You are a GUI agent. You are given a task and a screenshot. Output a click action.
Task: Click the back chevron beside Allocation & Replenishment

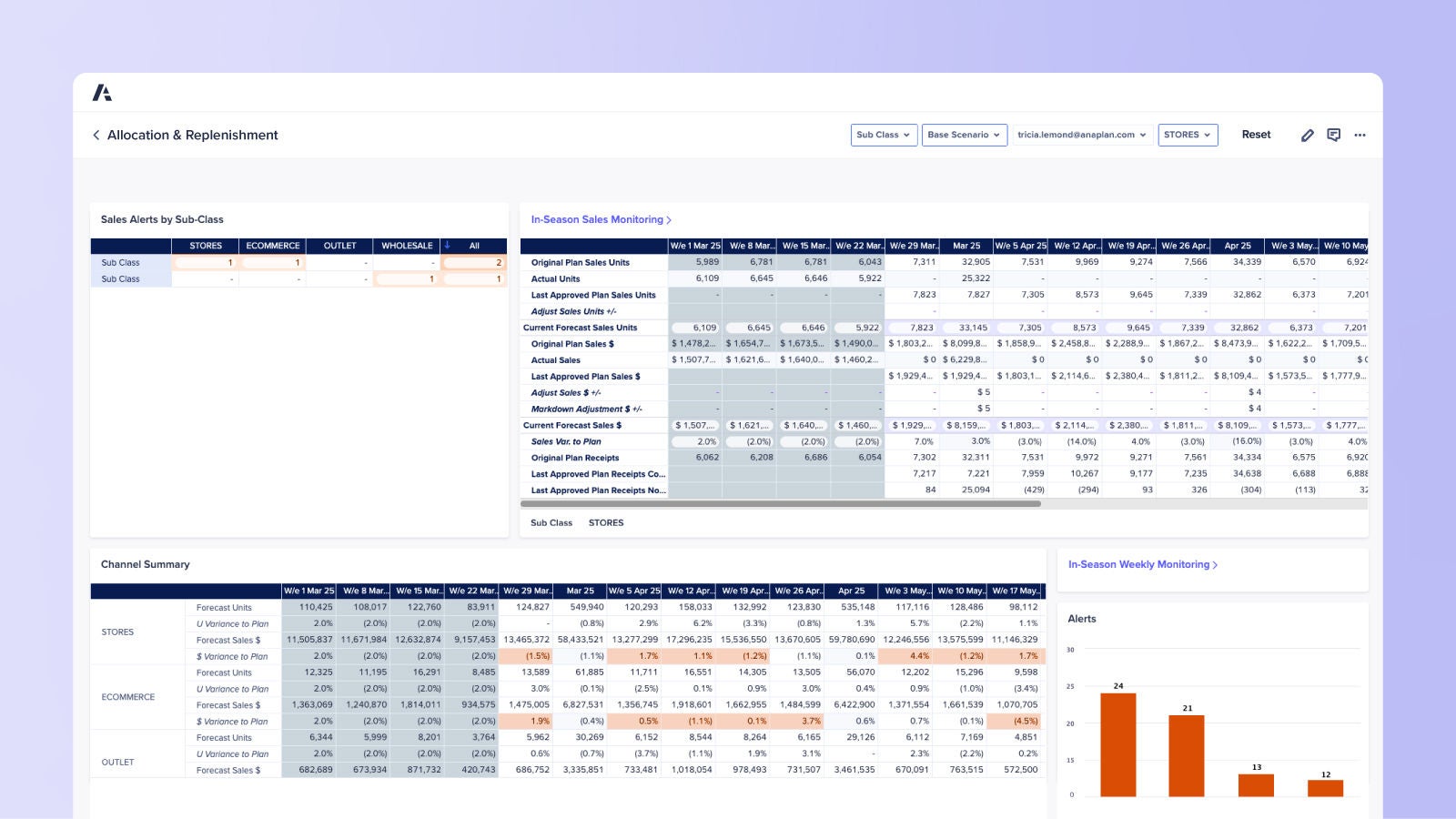[96, 135]
